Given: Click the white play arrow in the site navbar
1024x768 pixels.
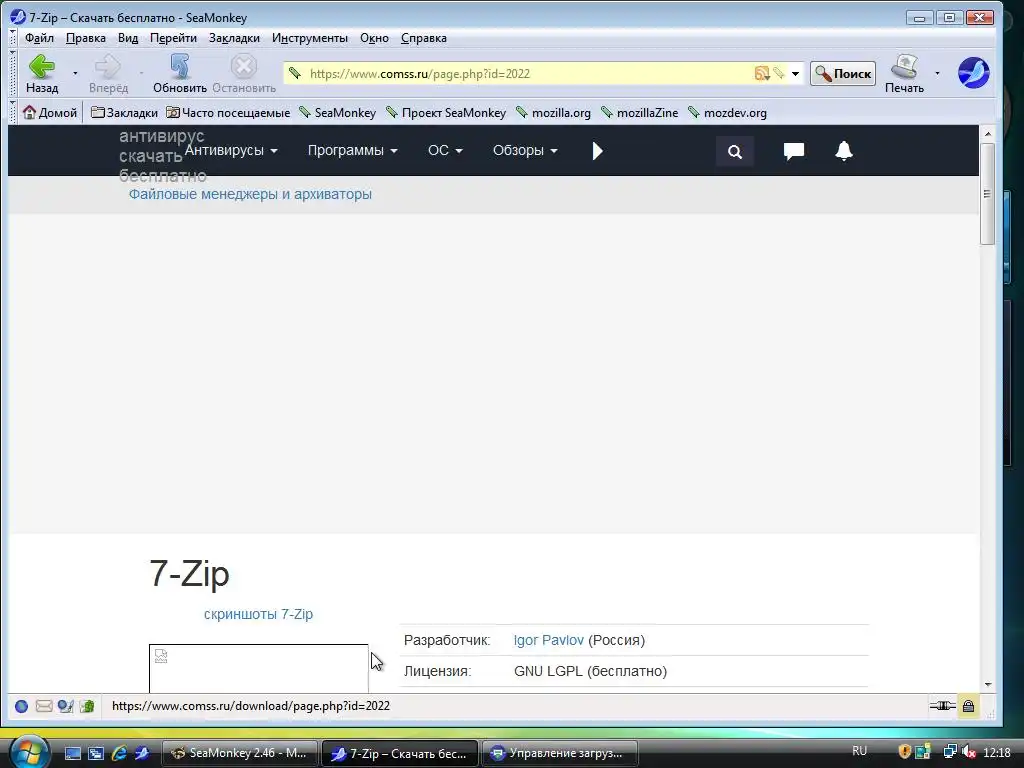Looking at the screenshot, I should pyautogui.click(x=597, y=151).
